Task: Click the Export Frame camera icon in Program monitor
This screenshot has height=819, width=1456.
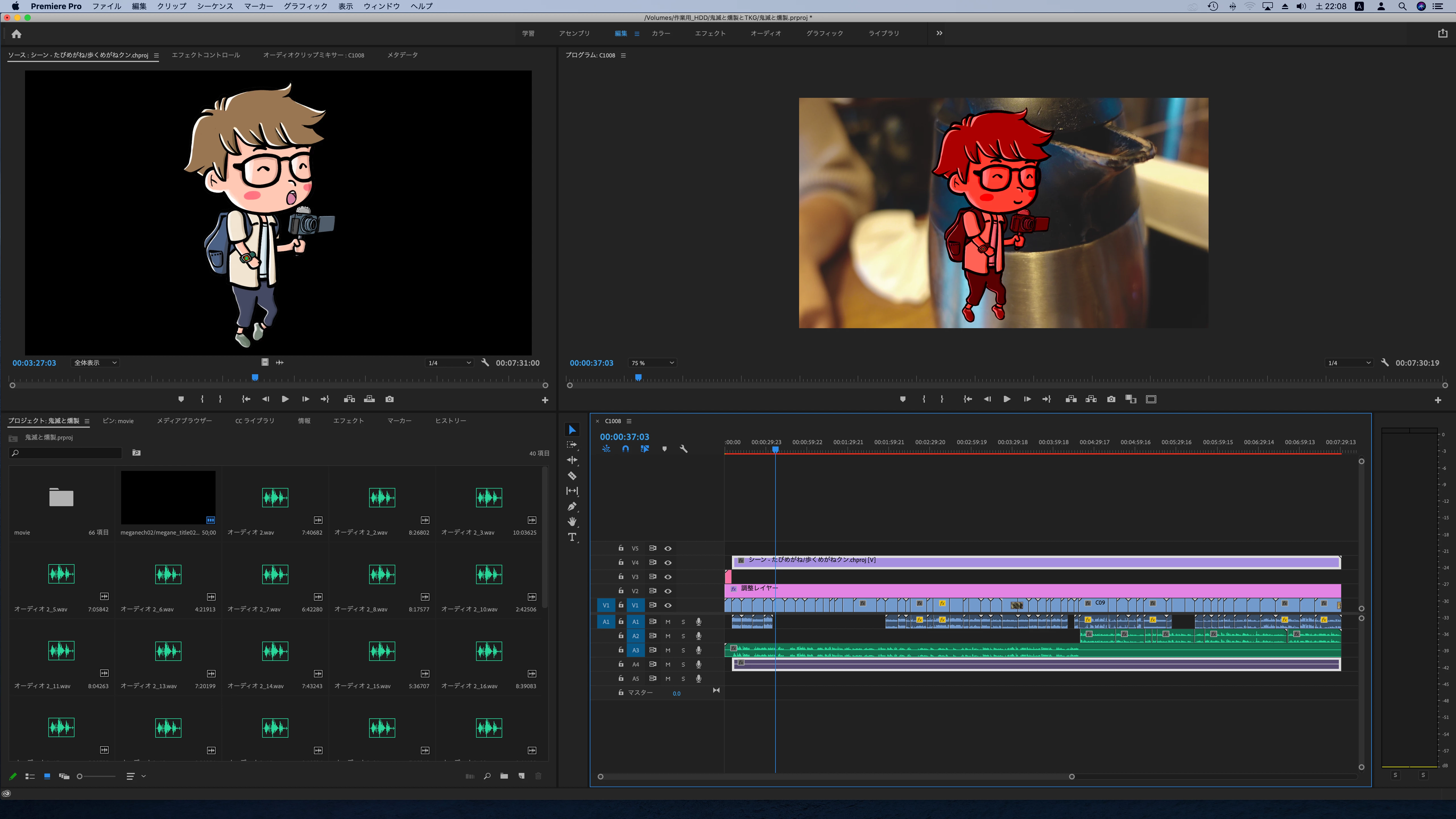Action: (1111, 399)
